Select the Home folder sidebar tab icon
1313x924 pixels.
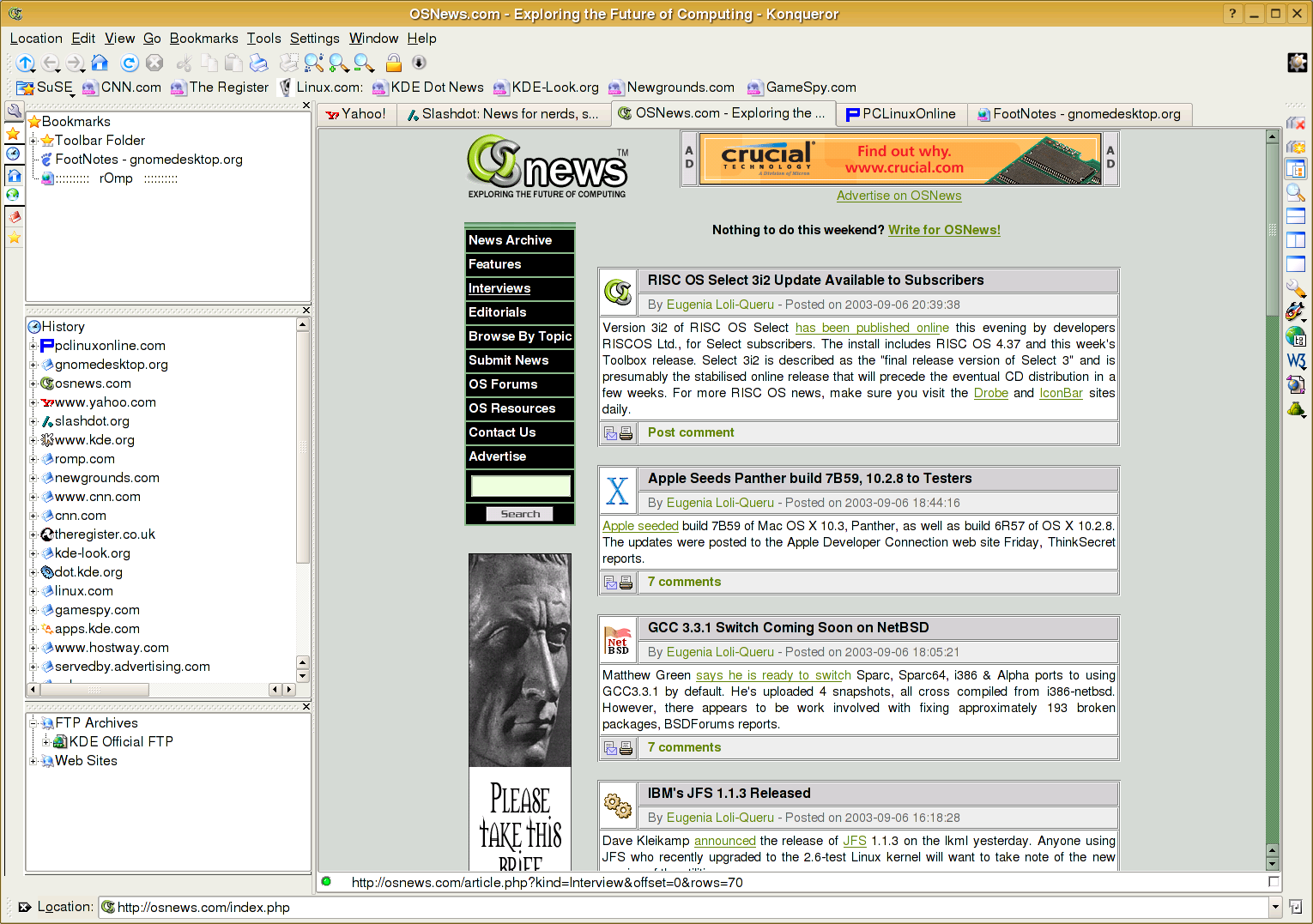14,175
